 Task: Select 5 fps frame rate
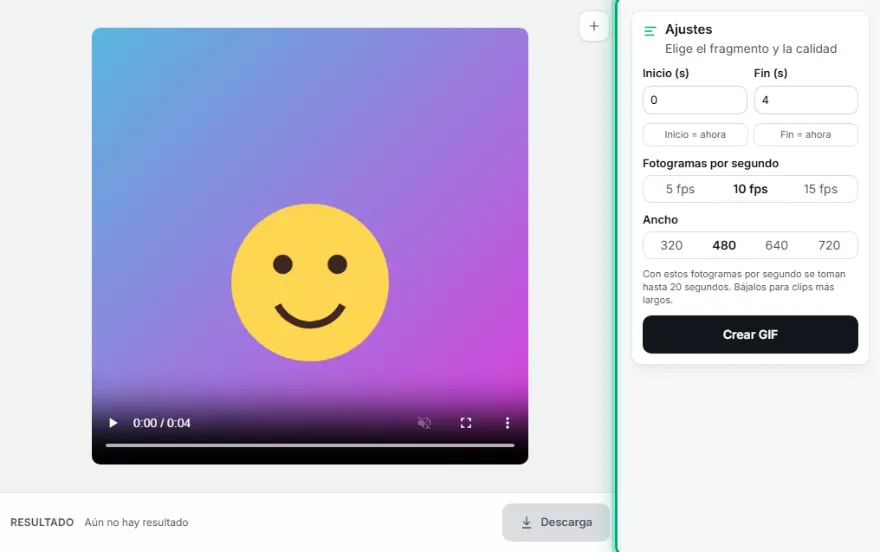[680, 189]
